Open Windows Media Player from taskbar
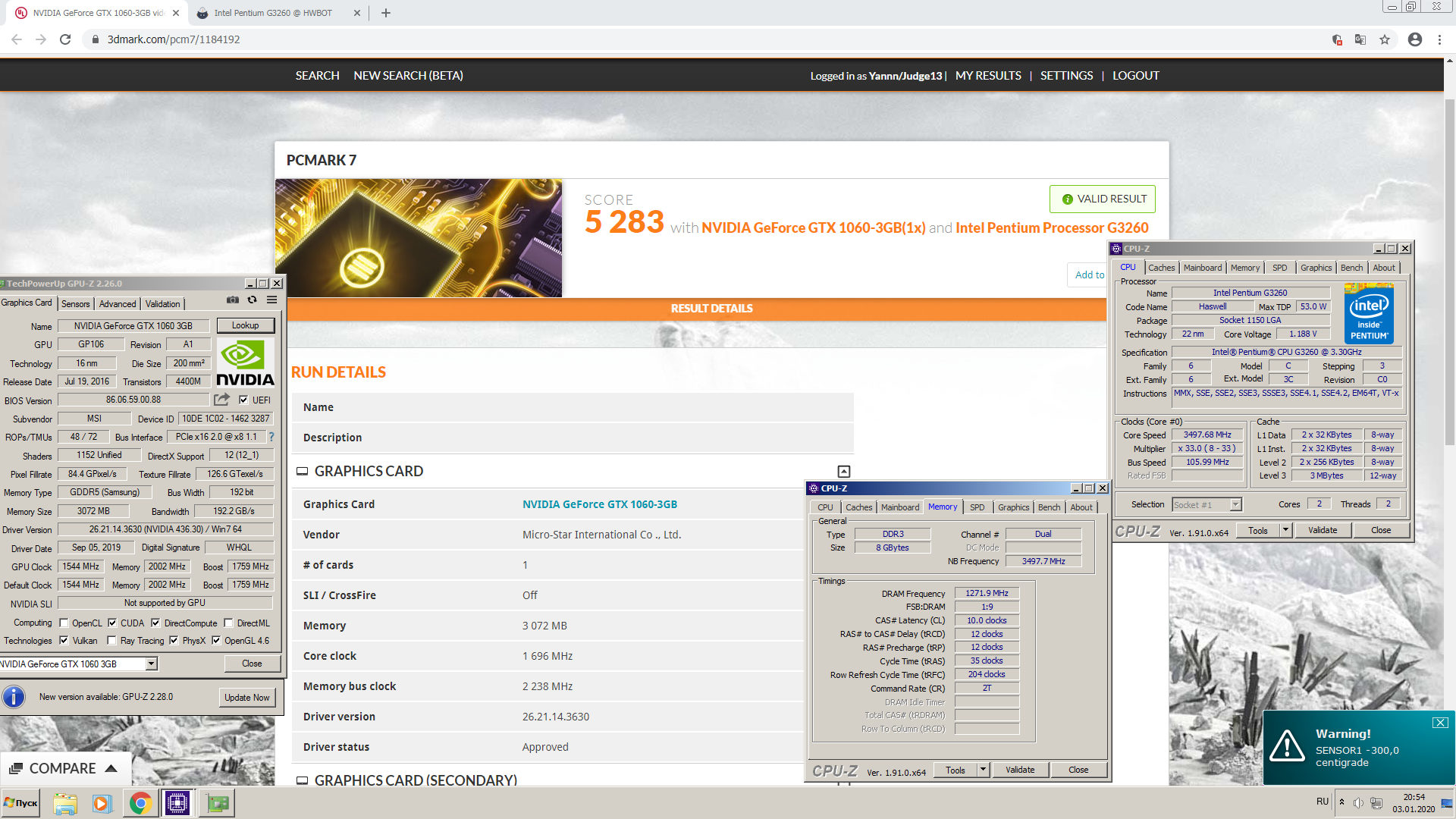Viewport: 1456px width, 819px height. tap(102, 803)
